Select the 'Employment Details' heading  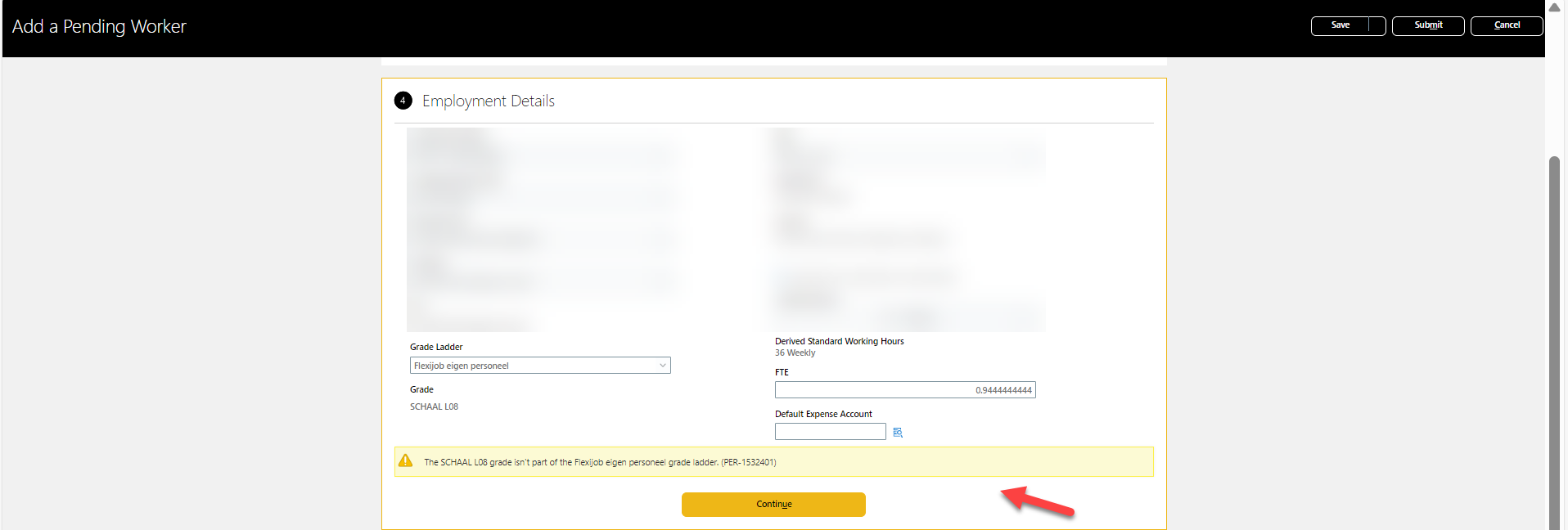tap(489, 101)
